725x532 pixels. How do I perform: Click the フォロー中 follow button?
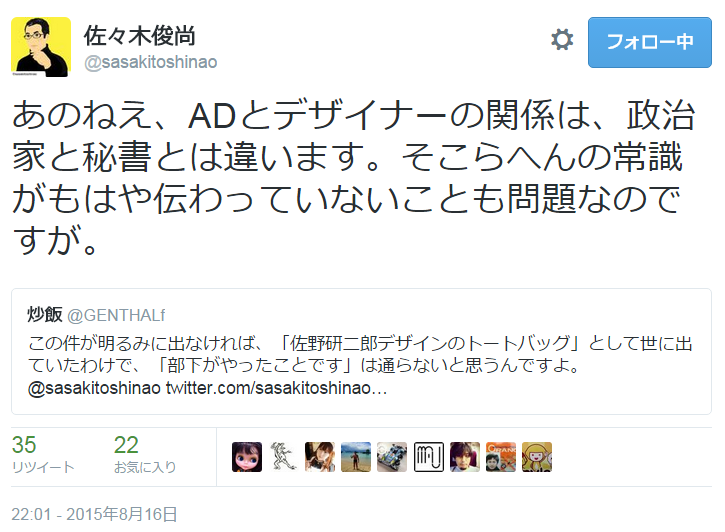click(650, 43)
